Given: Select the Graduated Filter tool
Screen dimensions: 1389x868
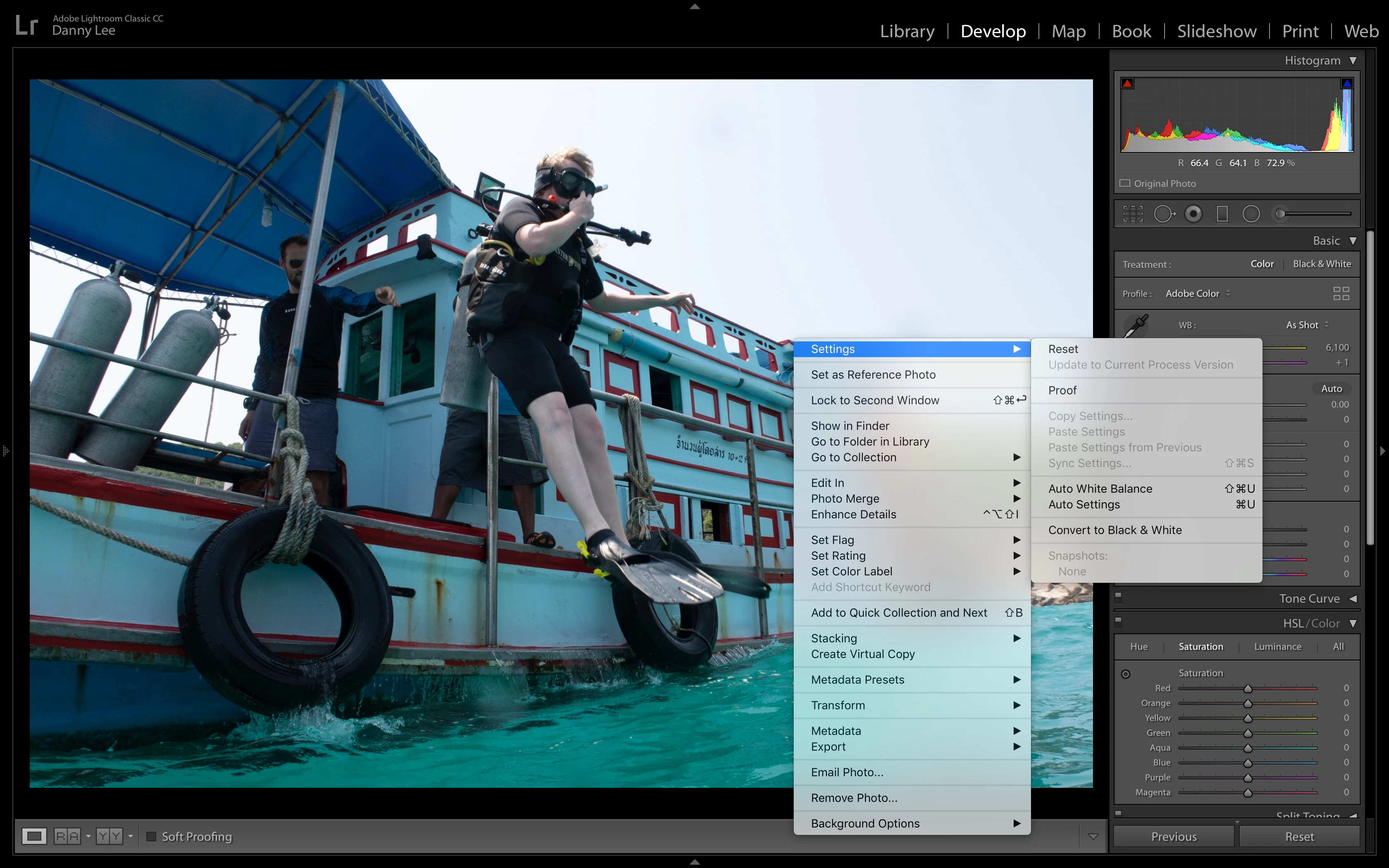Looking at the screenshot, I should [x=1222, y=214].
